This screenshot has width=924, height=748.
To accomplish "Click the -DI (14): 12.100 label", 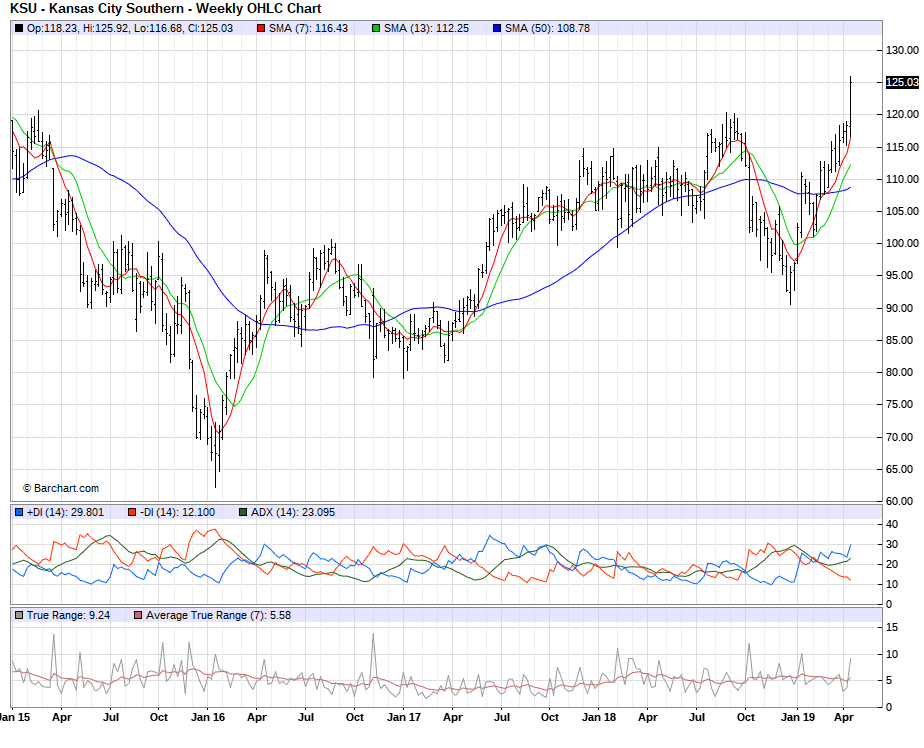I will pyautogui.click(x=177, y=512).
